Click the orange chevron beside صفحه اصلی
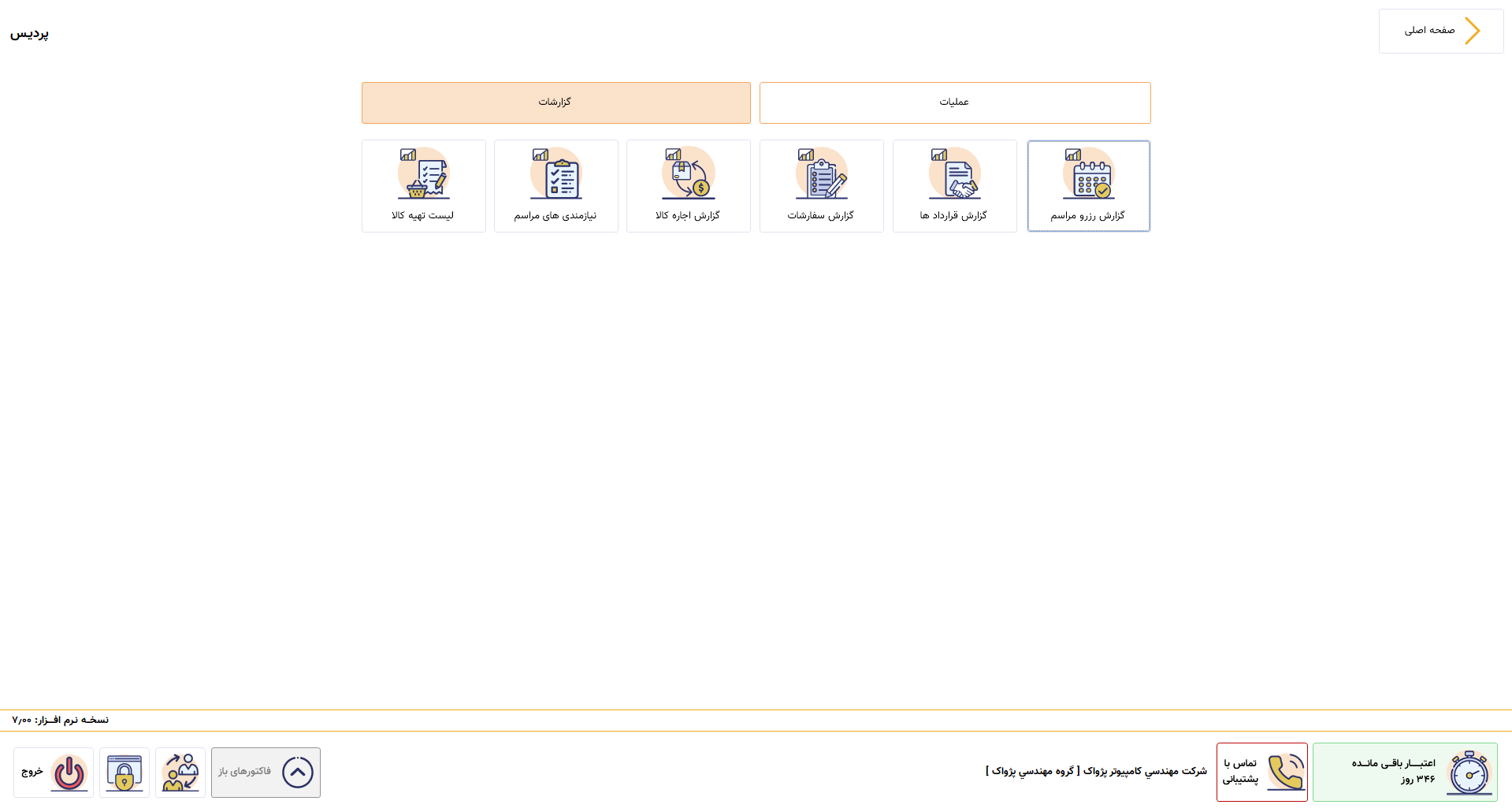Image resolution: width=1512 pixels, height=812 pixels. 1472,32
